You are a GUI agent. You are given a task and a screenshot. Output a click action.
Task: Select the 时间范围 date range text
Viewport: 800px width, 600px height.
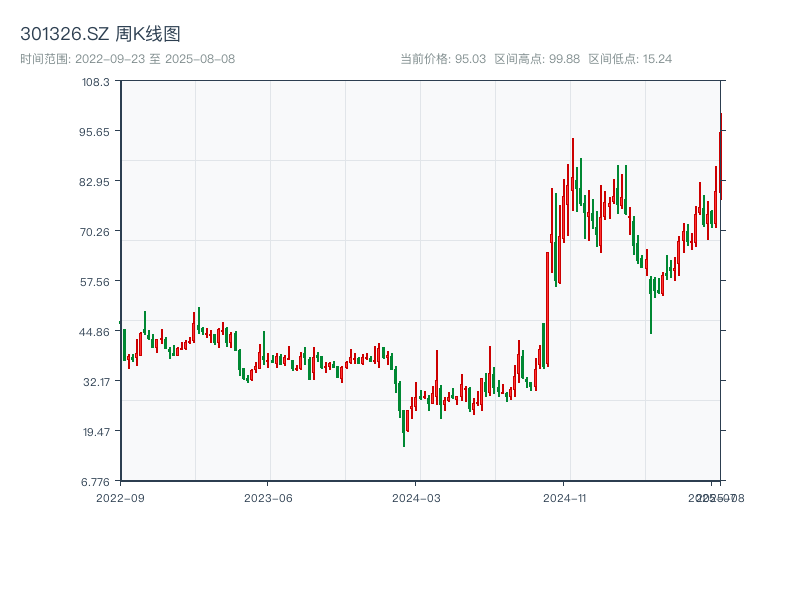point(128,59)
